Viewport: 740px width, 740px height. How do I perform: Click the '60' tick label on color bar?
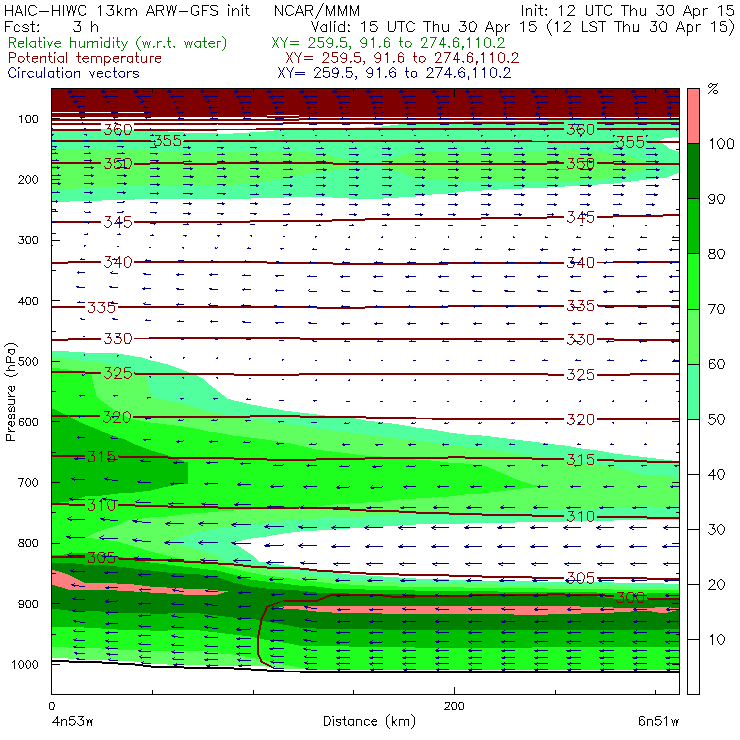coord(716,364)
